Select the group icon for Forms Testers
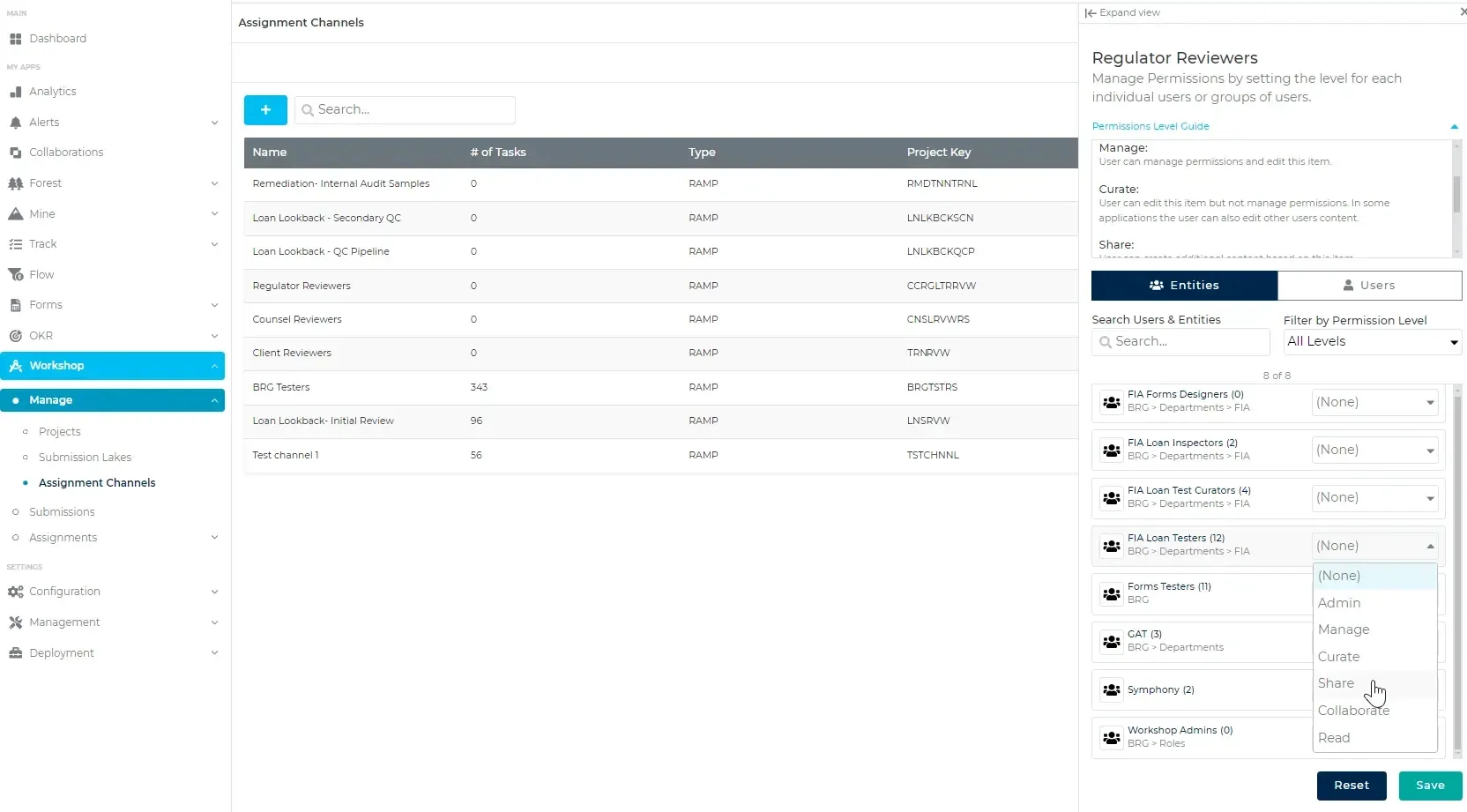 pos(1112,594)
